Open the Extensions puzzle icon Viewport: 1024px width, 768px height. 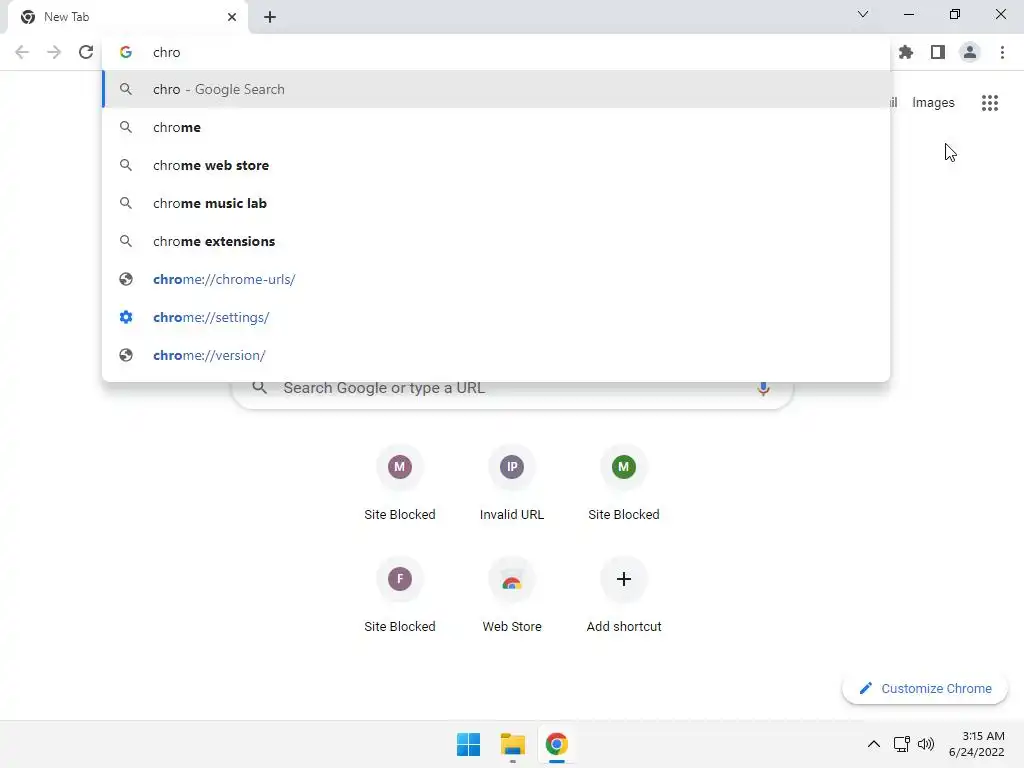(x=906, y=52)
